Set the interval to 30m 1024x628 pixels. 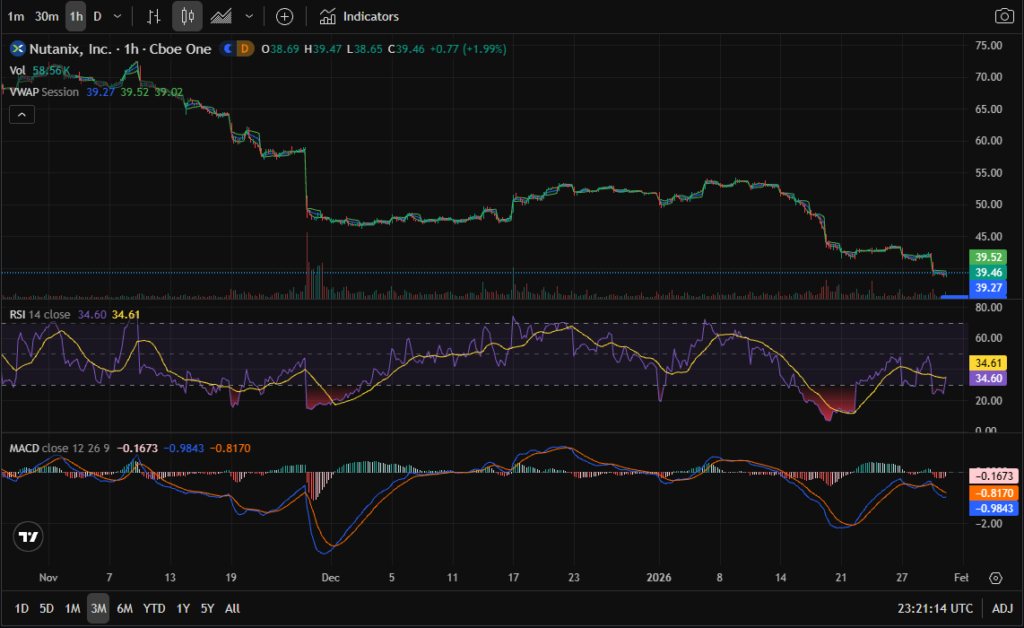tap(46, 16)
